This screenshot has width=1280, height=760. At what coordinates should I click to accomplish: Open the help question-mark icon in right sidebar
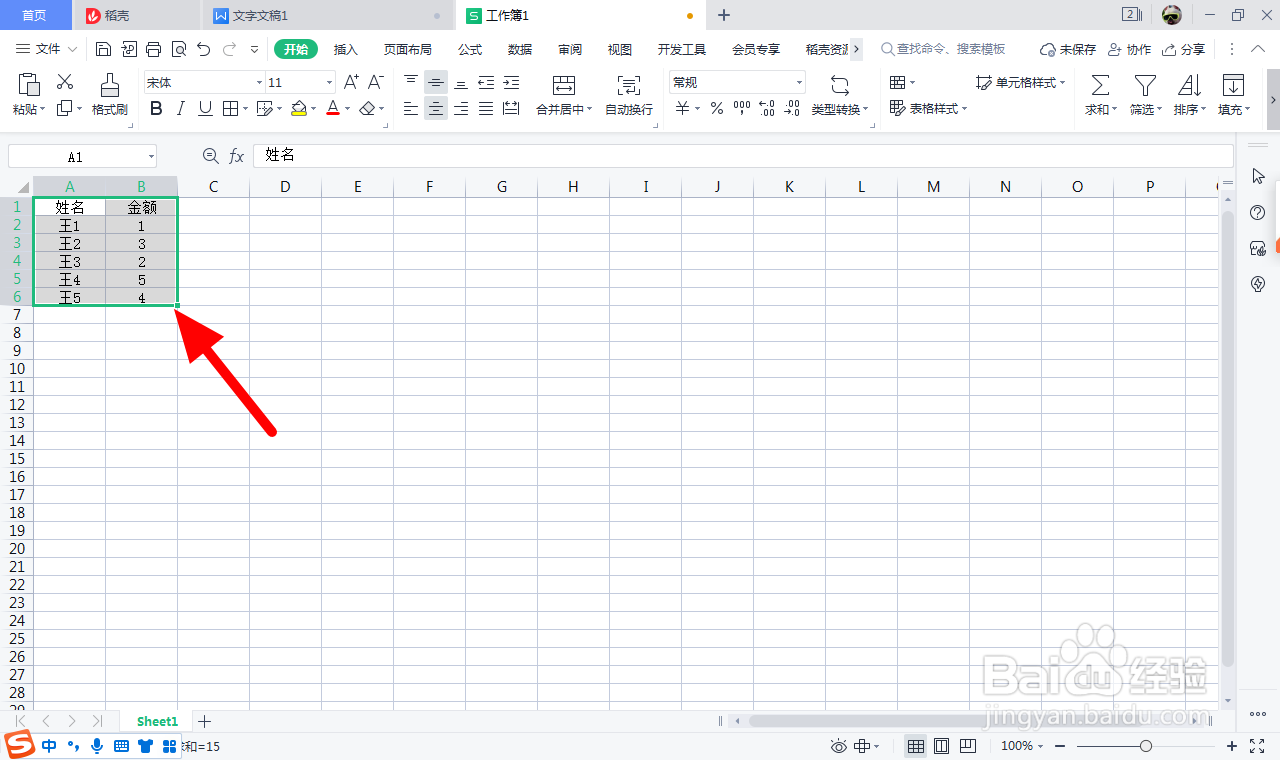pos(1259,212)
